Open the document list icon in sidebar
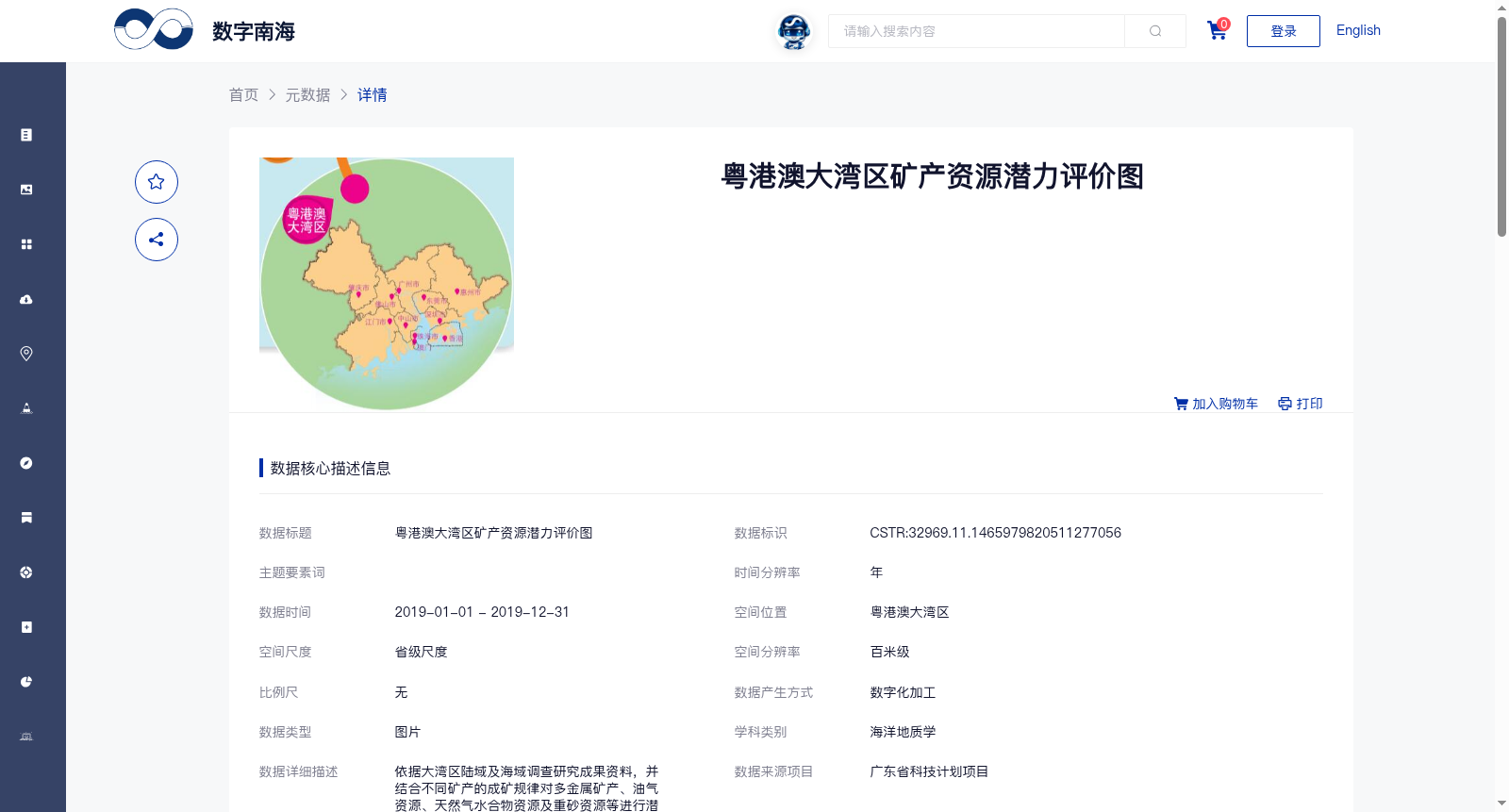This screenshot has width=1509, height=812. point(26,135)
